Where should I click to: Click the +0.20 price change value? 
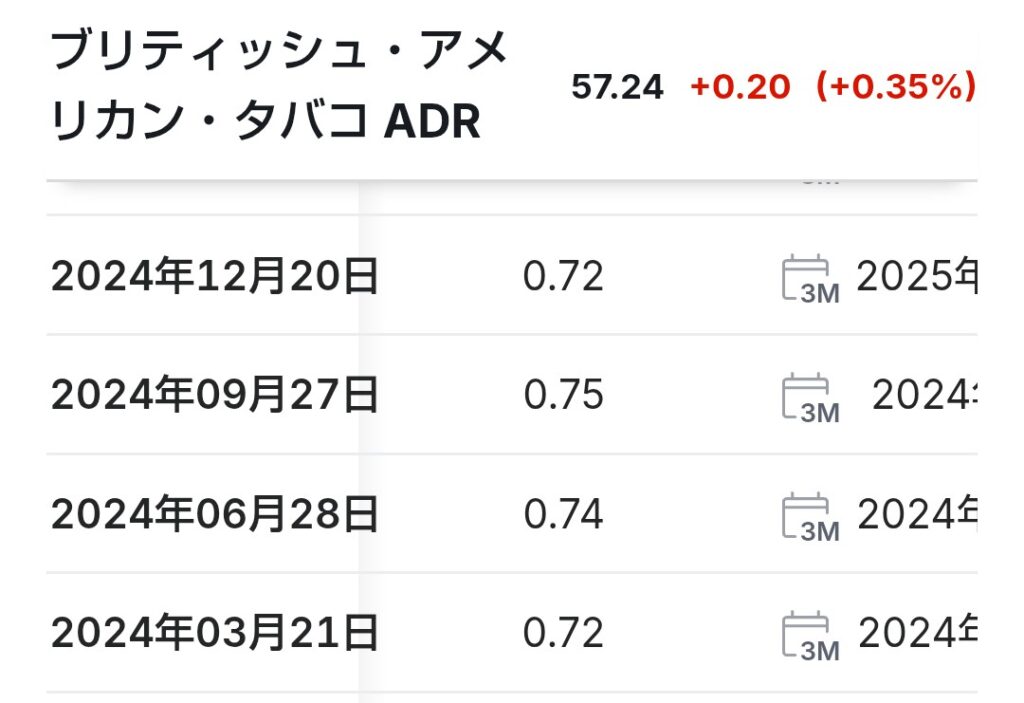click(x=740, y=87)
